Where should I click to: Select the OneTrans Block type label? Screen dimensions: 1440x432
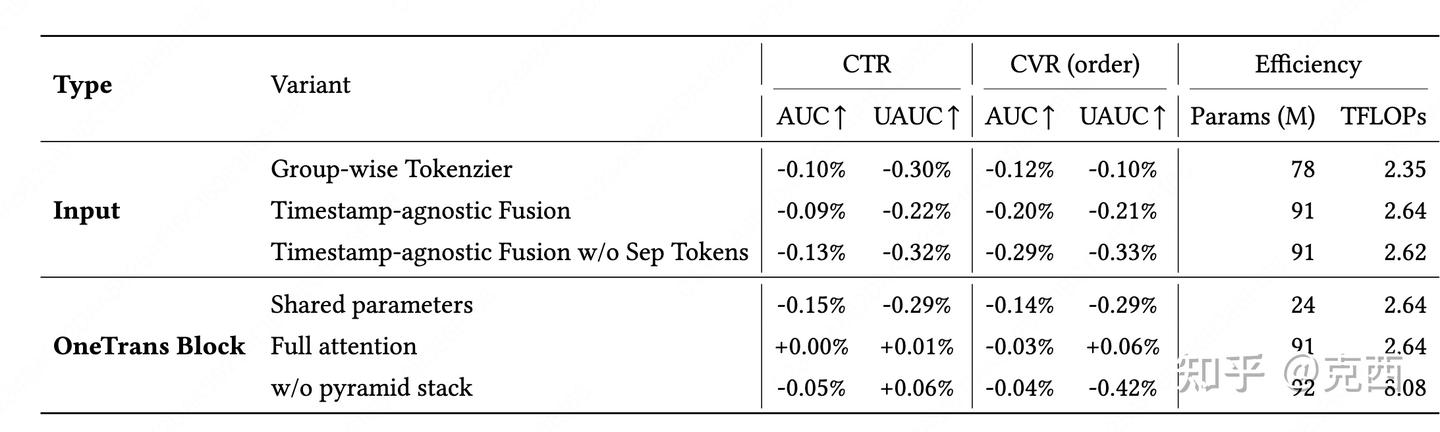[x=149, y=346]
